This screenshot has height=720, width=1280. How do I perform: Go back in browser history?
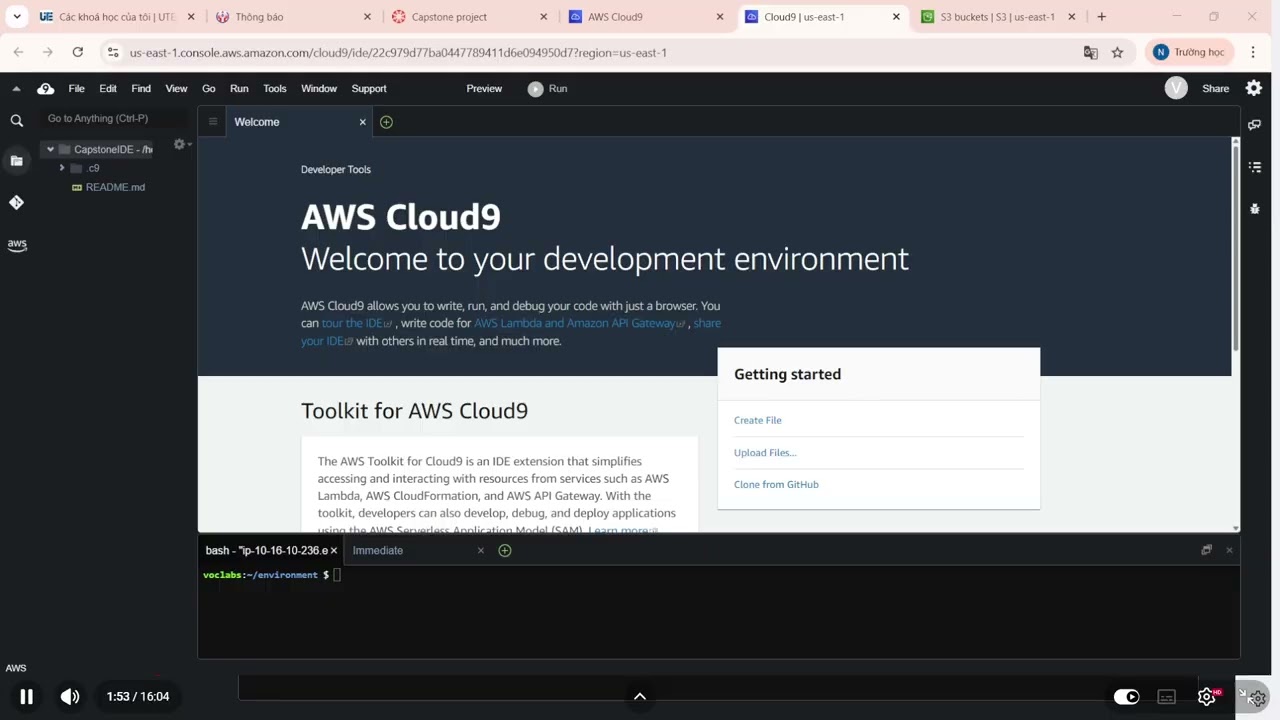(18, 52)
